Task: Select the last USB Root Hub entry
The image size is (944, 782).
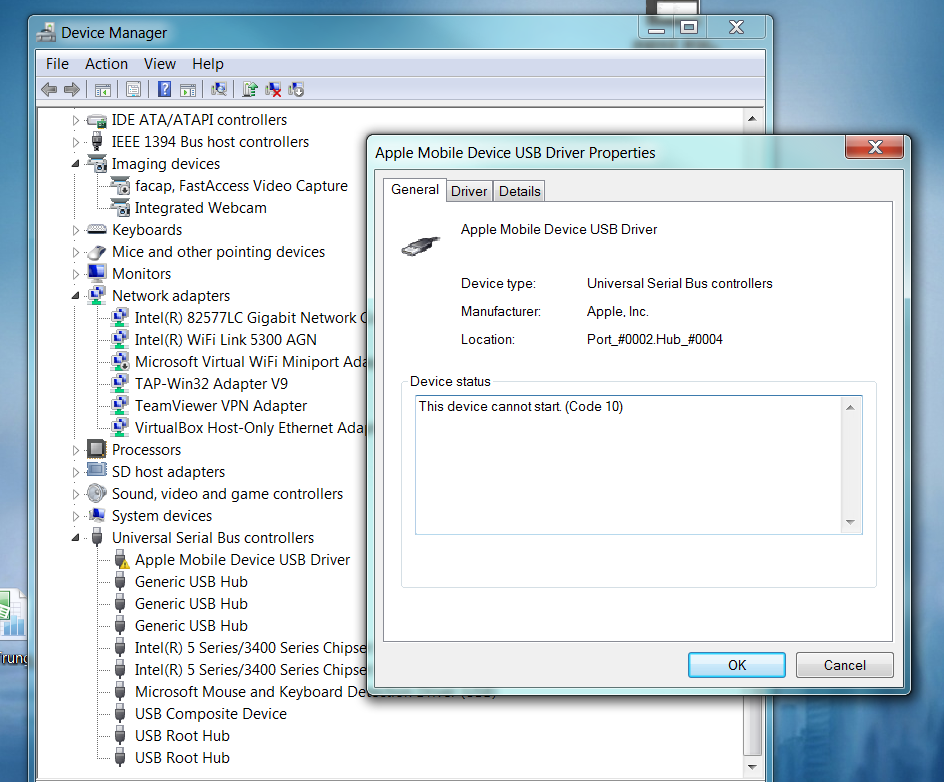Action: click(182, 757)
